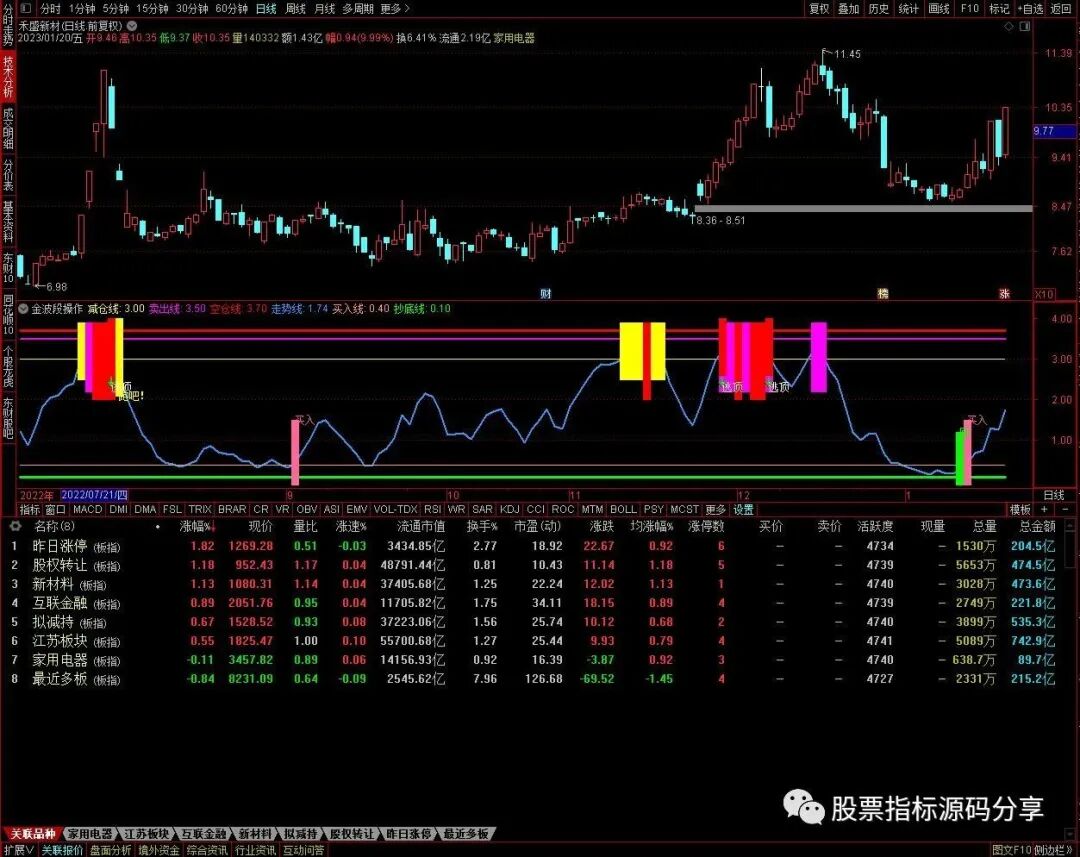The width and height of the screenshot is (1080, 857).
Task: Select the 60分钟 period
Action: [231, 8]
